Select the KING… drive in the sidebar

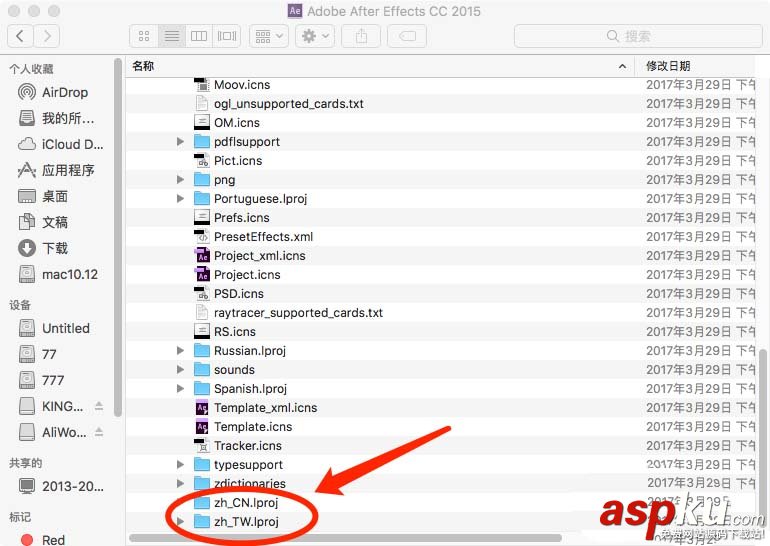[51, 406]
